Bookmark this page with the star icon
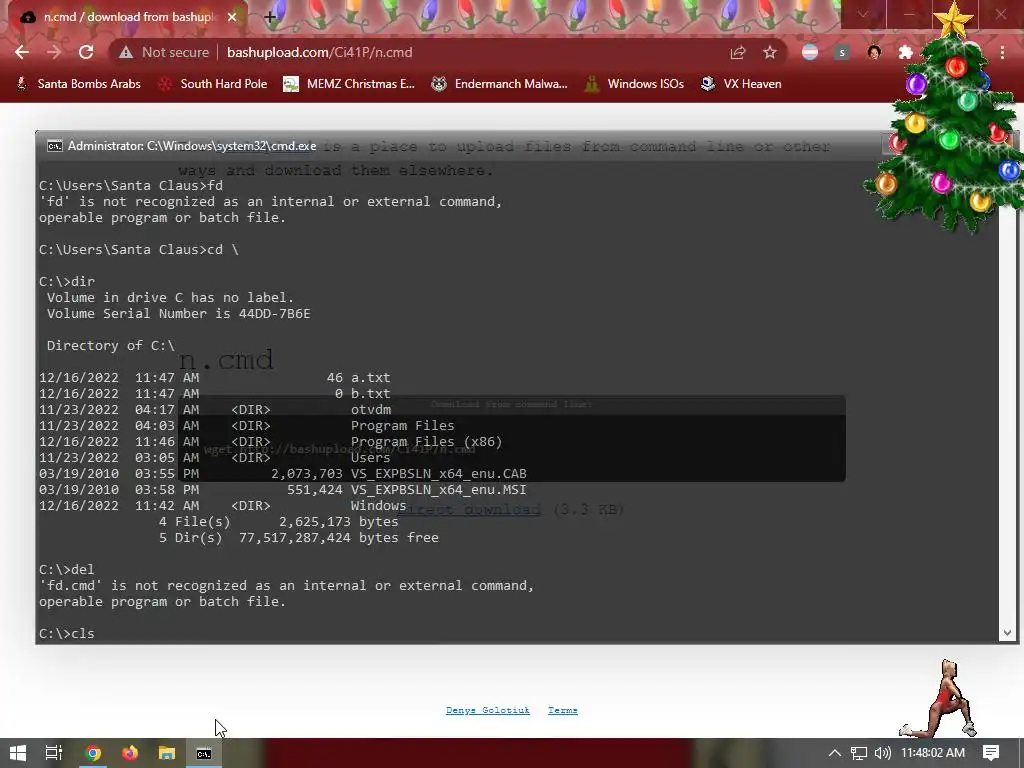Image resolution: width=1024 pixels, height=768 pixels. tap(770, 52)
